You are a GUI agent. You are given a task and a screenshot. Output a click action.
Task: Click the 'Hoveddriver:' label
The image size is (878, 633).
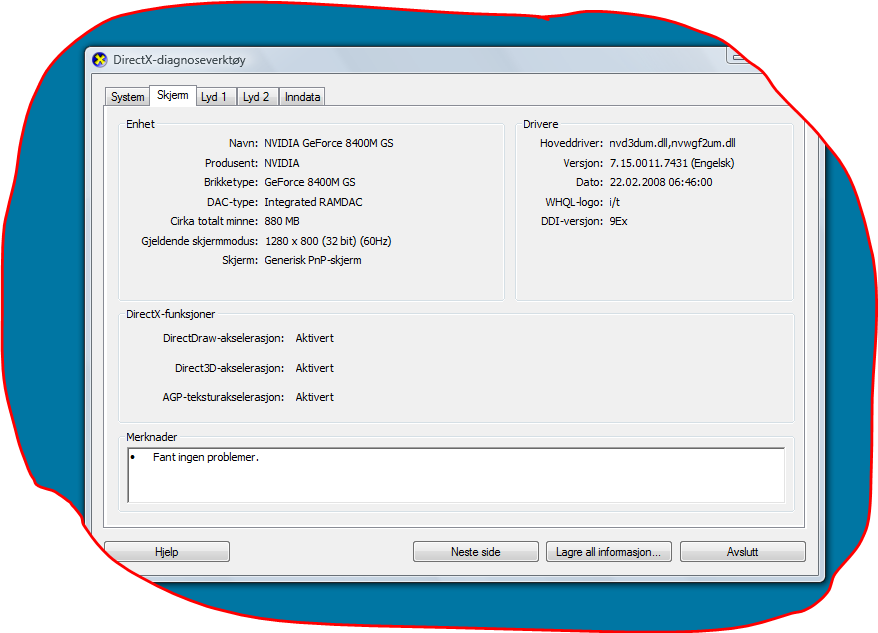click(x=571, y=143)
